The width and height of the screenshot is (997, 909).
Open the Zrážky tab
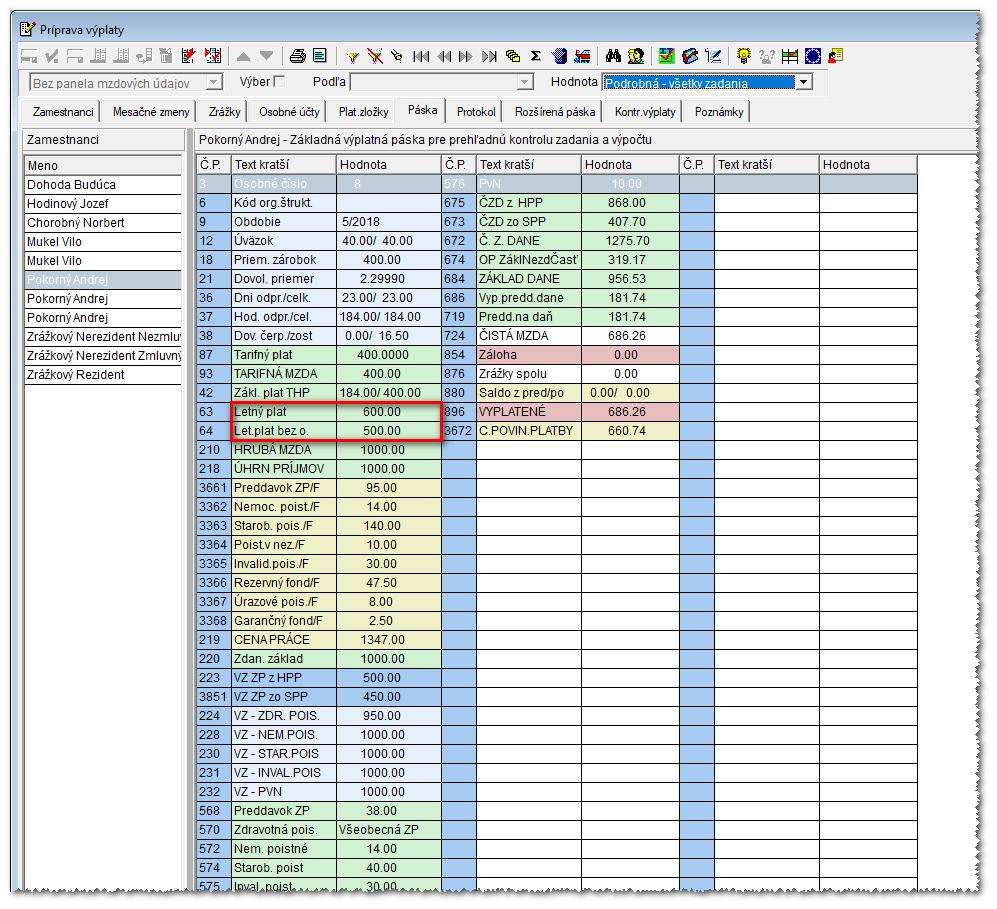[x=224, y=112]
